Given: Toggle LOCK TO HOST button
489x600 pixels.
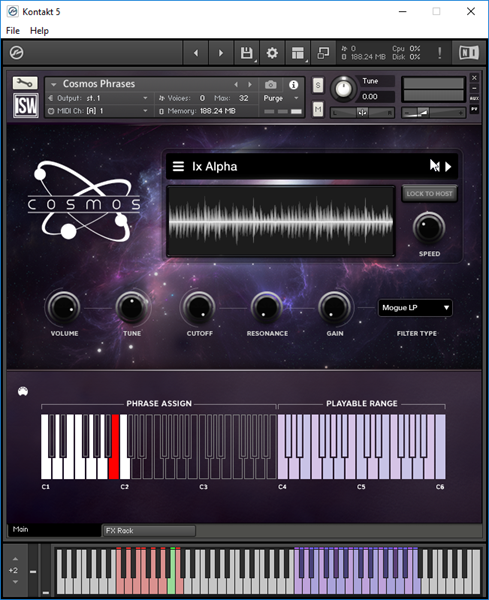Looking at the screenshot, I should point(429,194).
